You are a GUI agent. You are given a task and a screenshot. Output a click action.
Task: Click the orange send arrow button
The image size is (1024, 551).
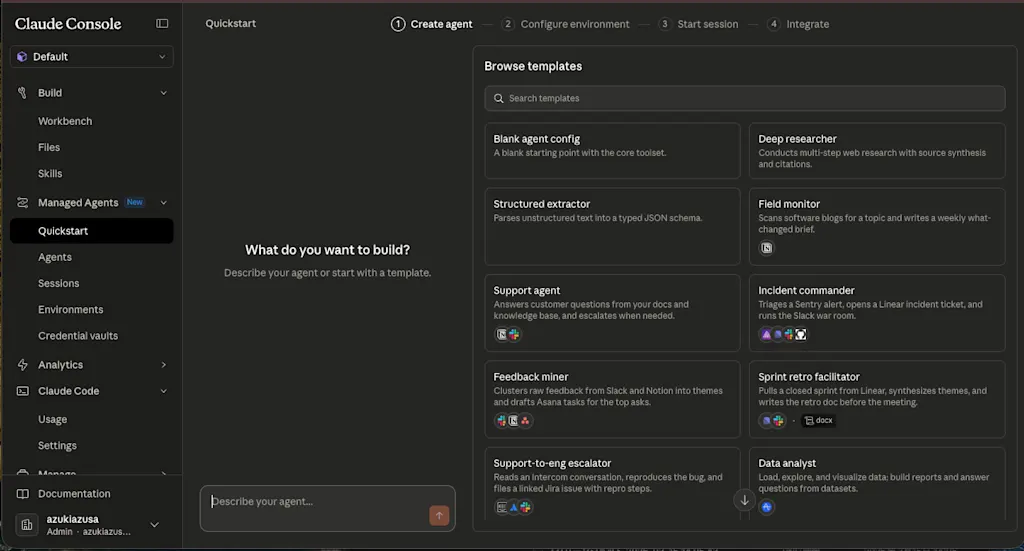(439, 515)
